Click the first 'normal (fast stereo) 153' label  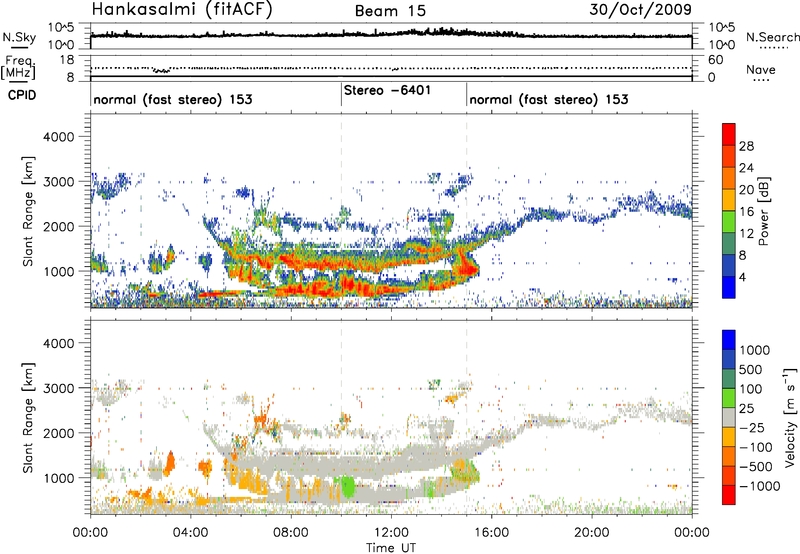(x=173, y=99)
